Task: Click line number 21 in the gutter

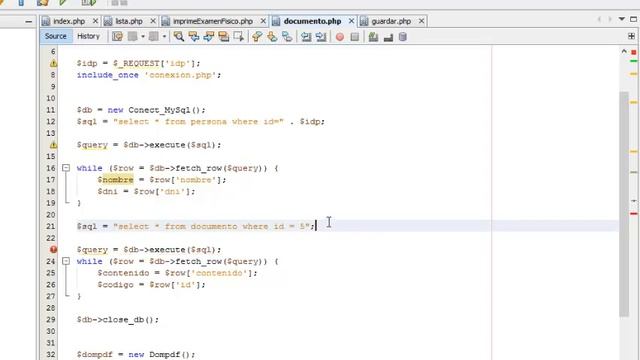Action: click(50, 226)
